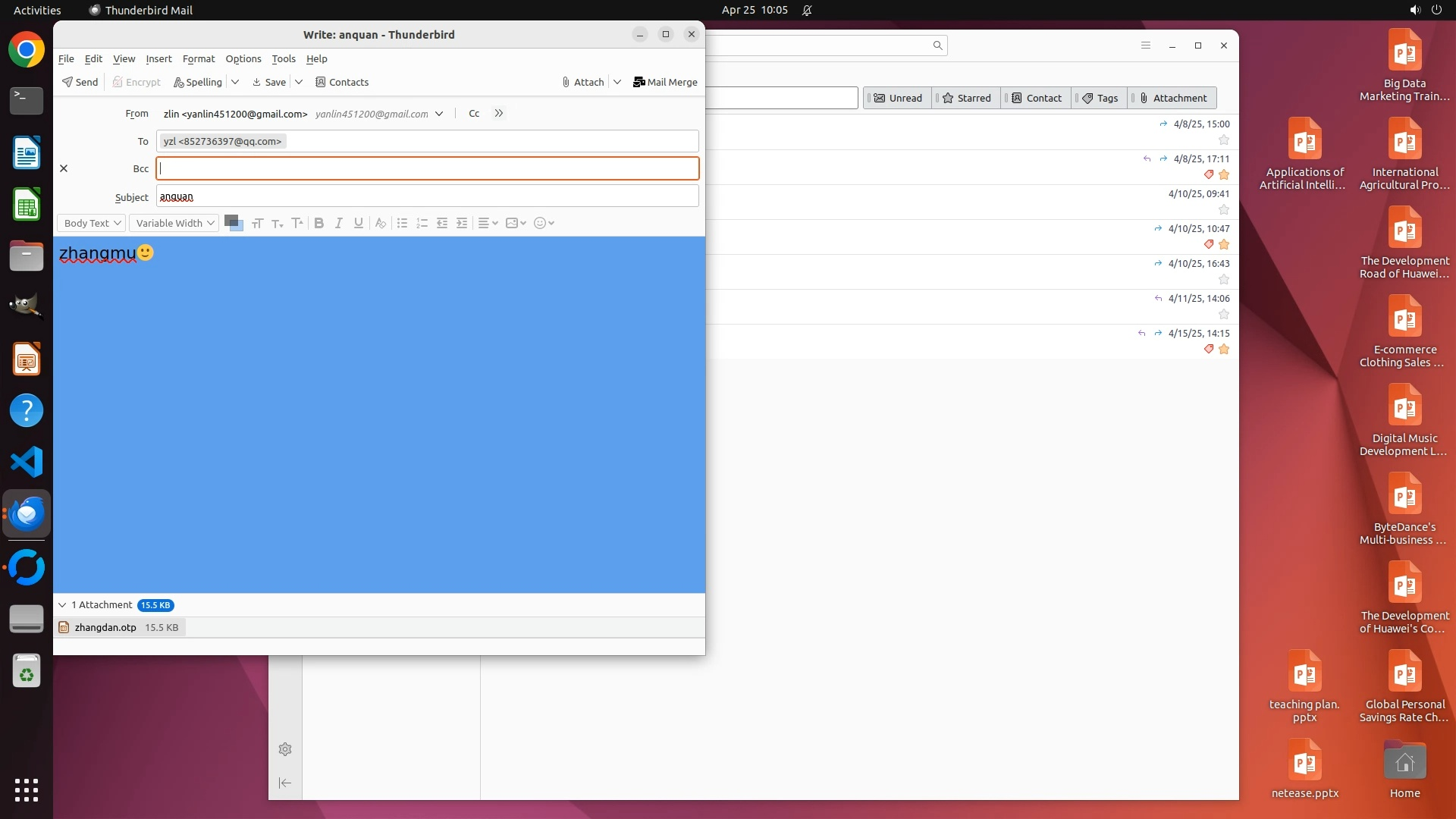Click the larger font size icon
This screenshot has width=1456, height=819.
297,223
